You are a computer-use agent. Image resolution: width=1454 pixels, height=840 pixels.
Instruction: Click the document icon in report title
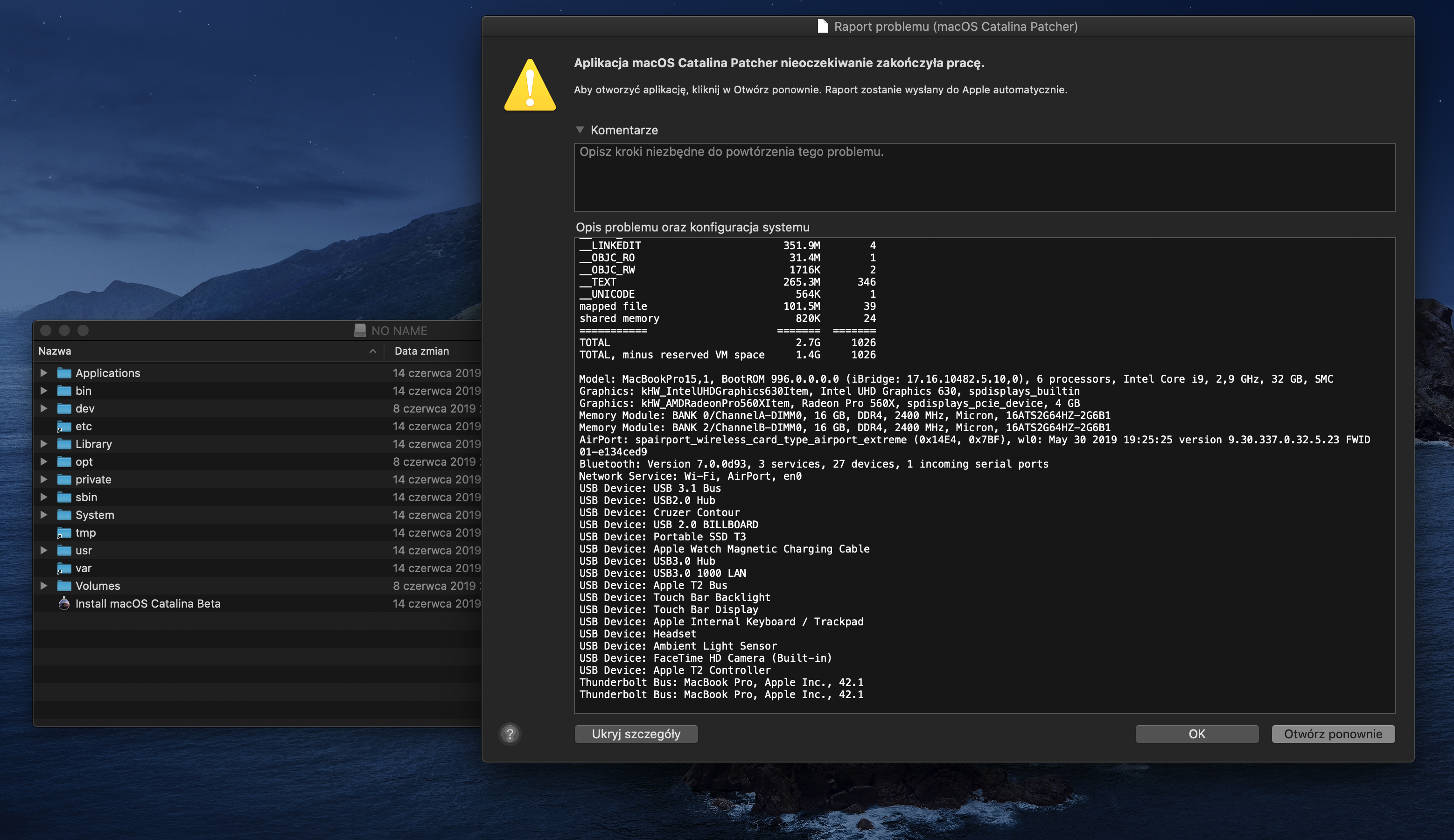(x=823, y=27)
